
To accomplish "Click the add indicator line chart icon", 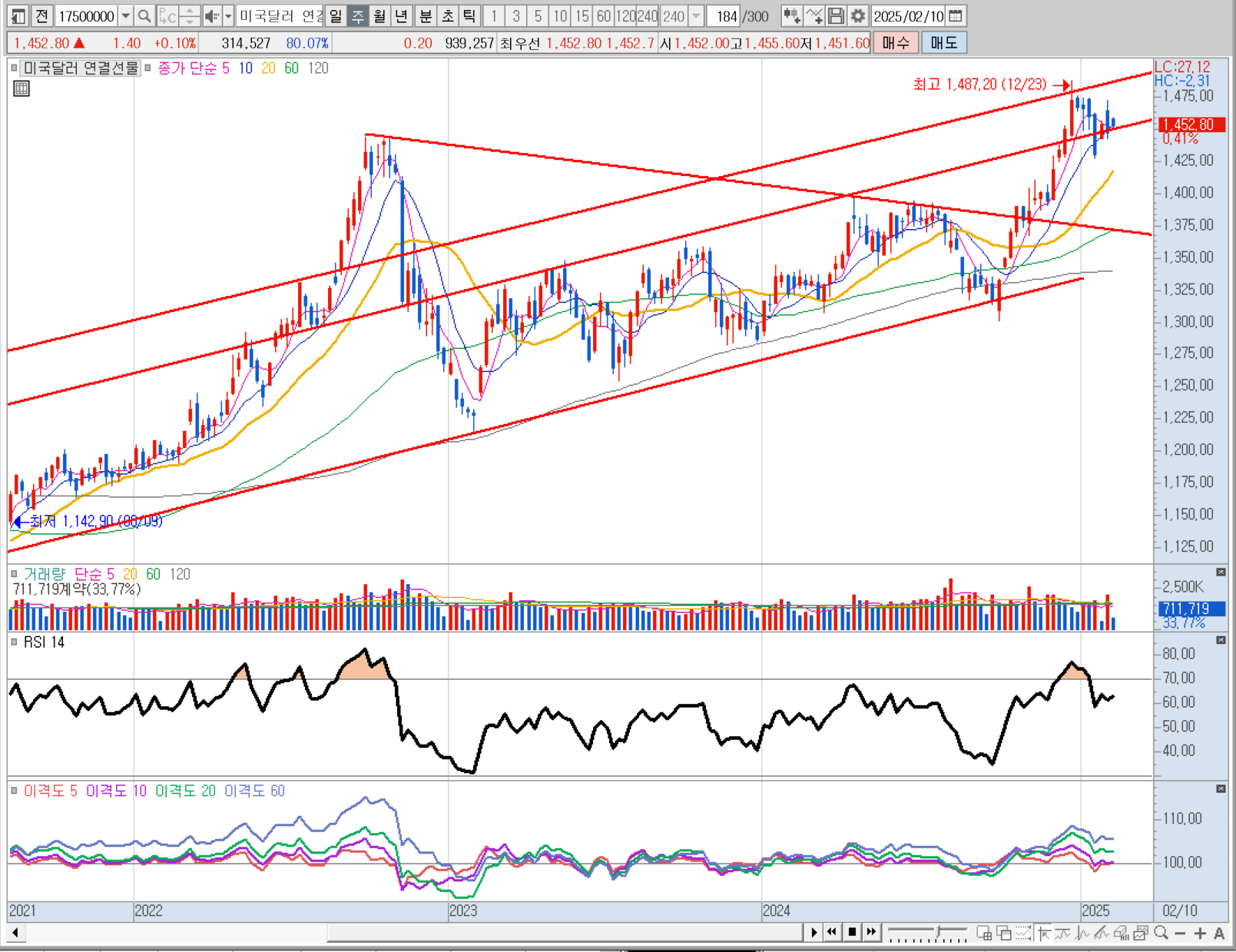I will 814,16.
